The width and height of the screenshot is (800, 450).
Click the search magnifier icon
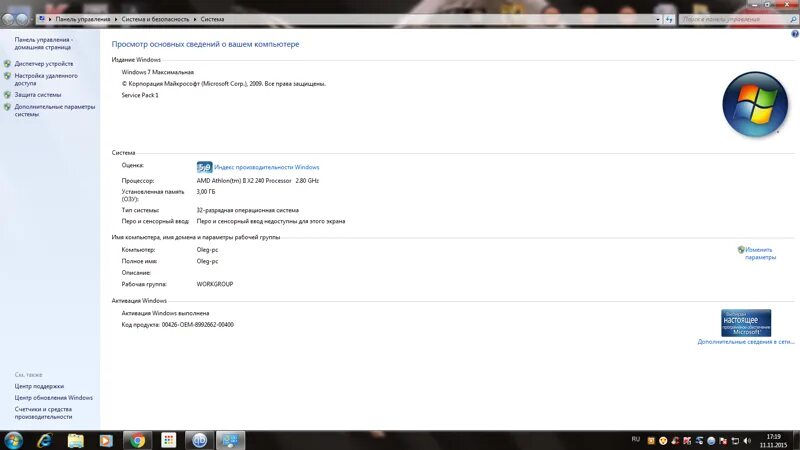tap(793, 19)
